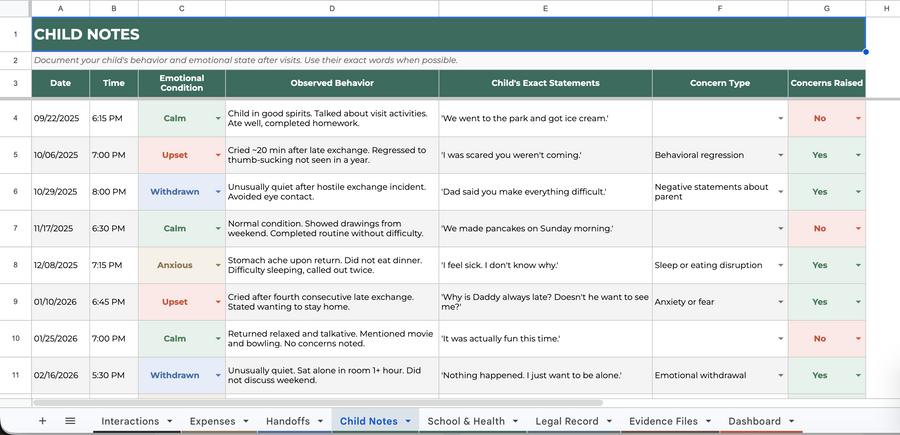
Task: Open Interactions tab dropdown arrow
Action: [169, 421]
